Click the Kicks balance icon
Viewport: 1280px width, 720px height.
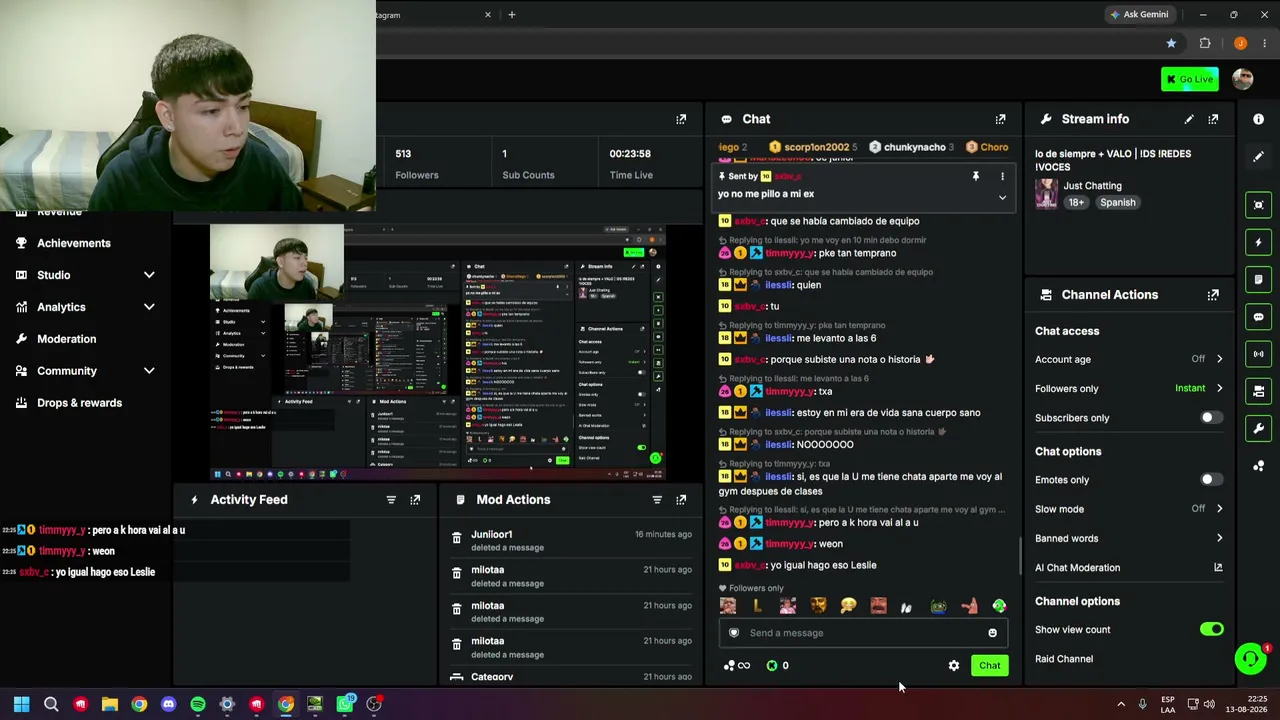tap(772, 666)
